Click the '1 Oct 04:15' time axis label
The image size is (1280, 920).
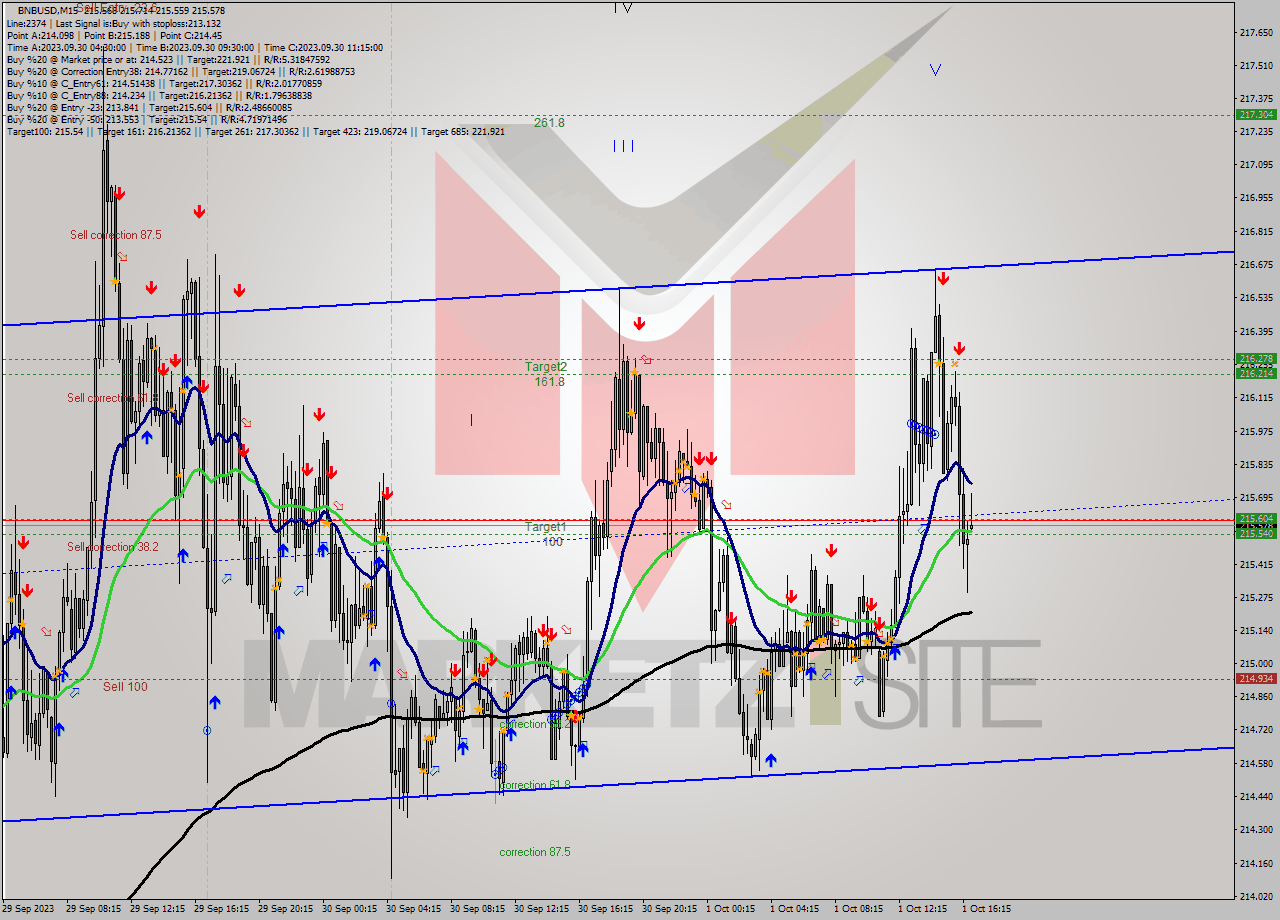point(794,909)
